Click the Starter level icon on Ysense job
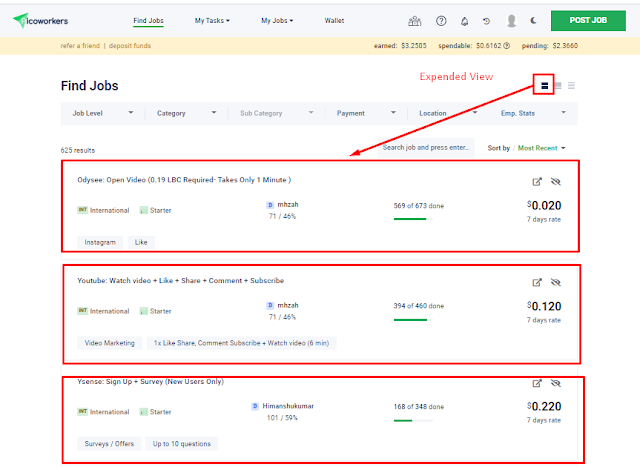This screenshot has width=640, height=467. click(x=143, y=412)
